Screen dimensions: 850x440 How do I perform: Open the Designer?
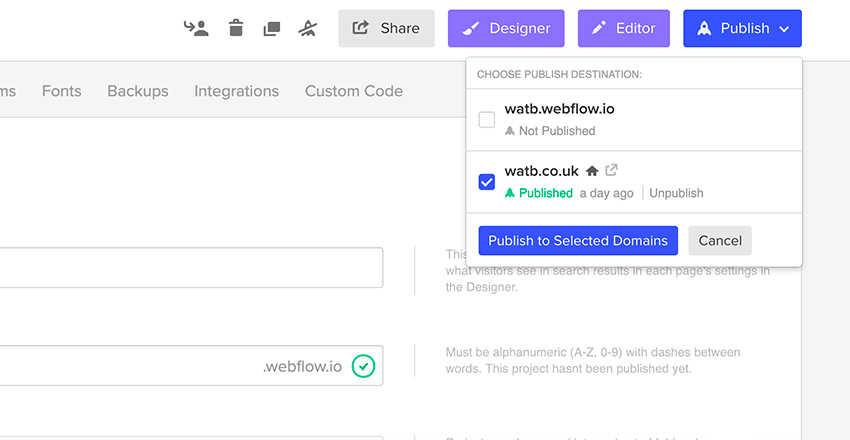click(x=506, y=28)
